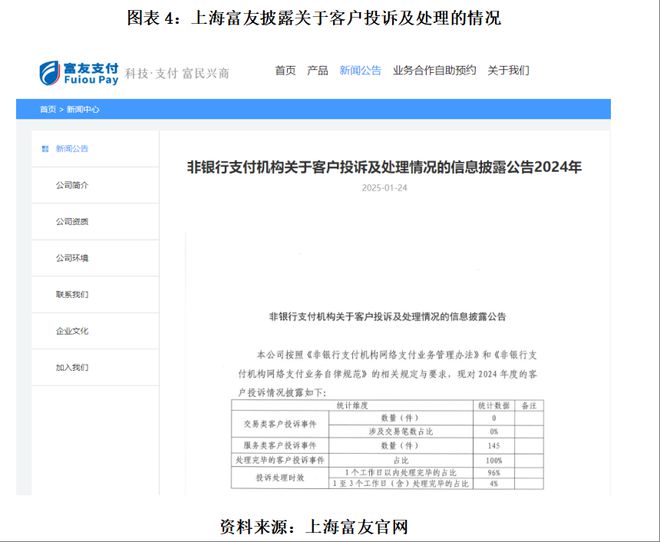This screenshot has width=660, height=542.
Task: Open the 关于我们 navigation item
Action: (508, 71)
